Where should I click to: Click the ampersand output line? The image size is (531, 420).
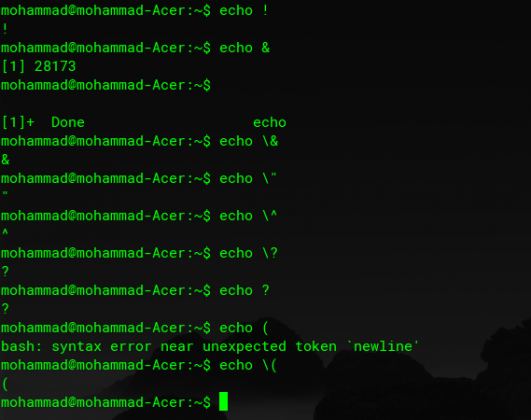pos(5,160)
